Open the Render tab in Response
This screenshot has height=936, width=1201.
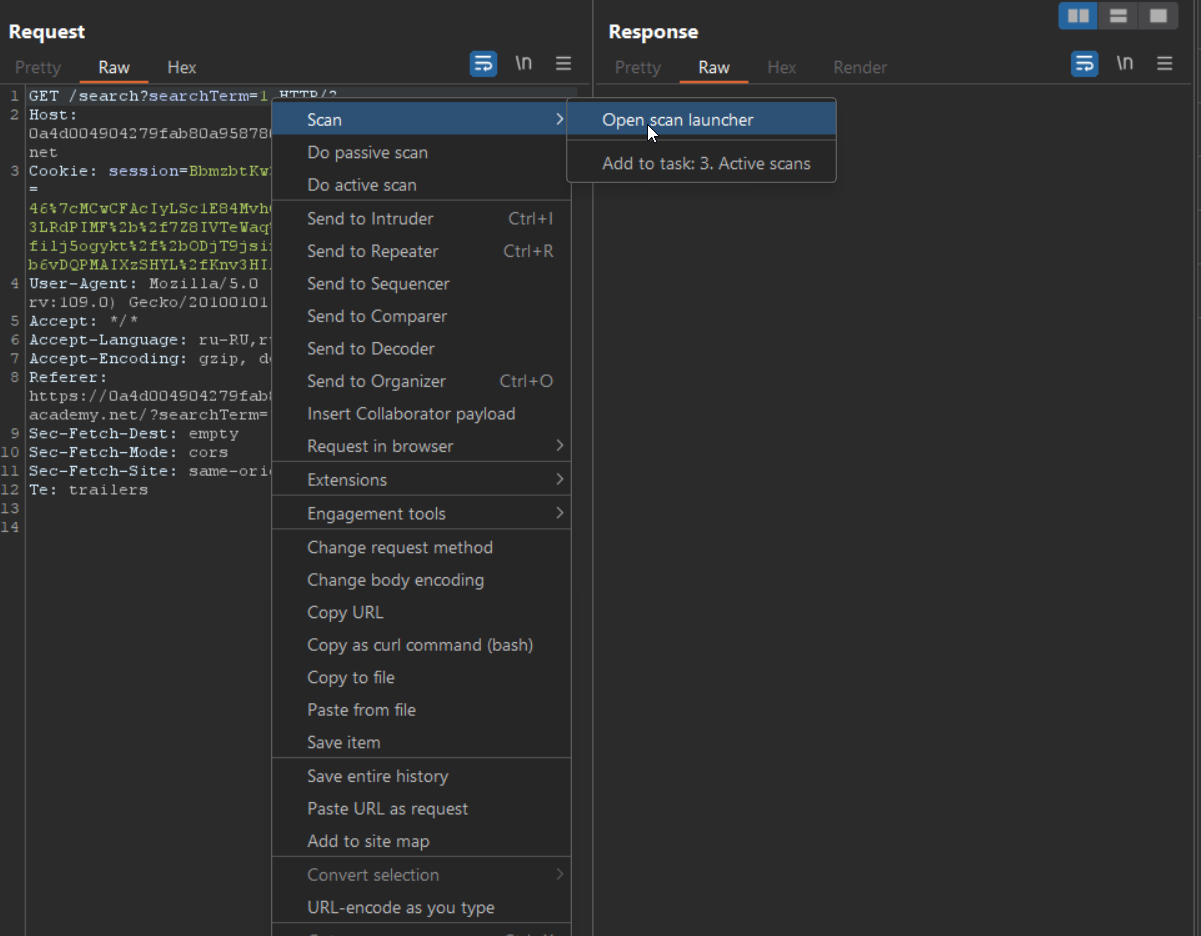tap(860, 68)
